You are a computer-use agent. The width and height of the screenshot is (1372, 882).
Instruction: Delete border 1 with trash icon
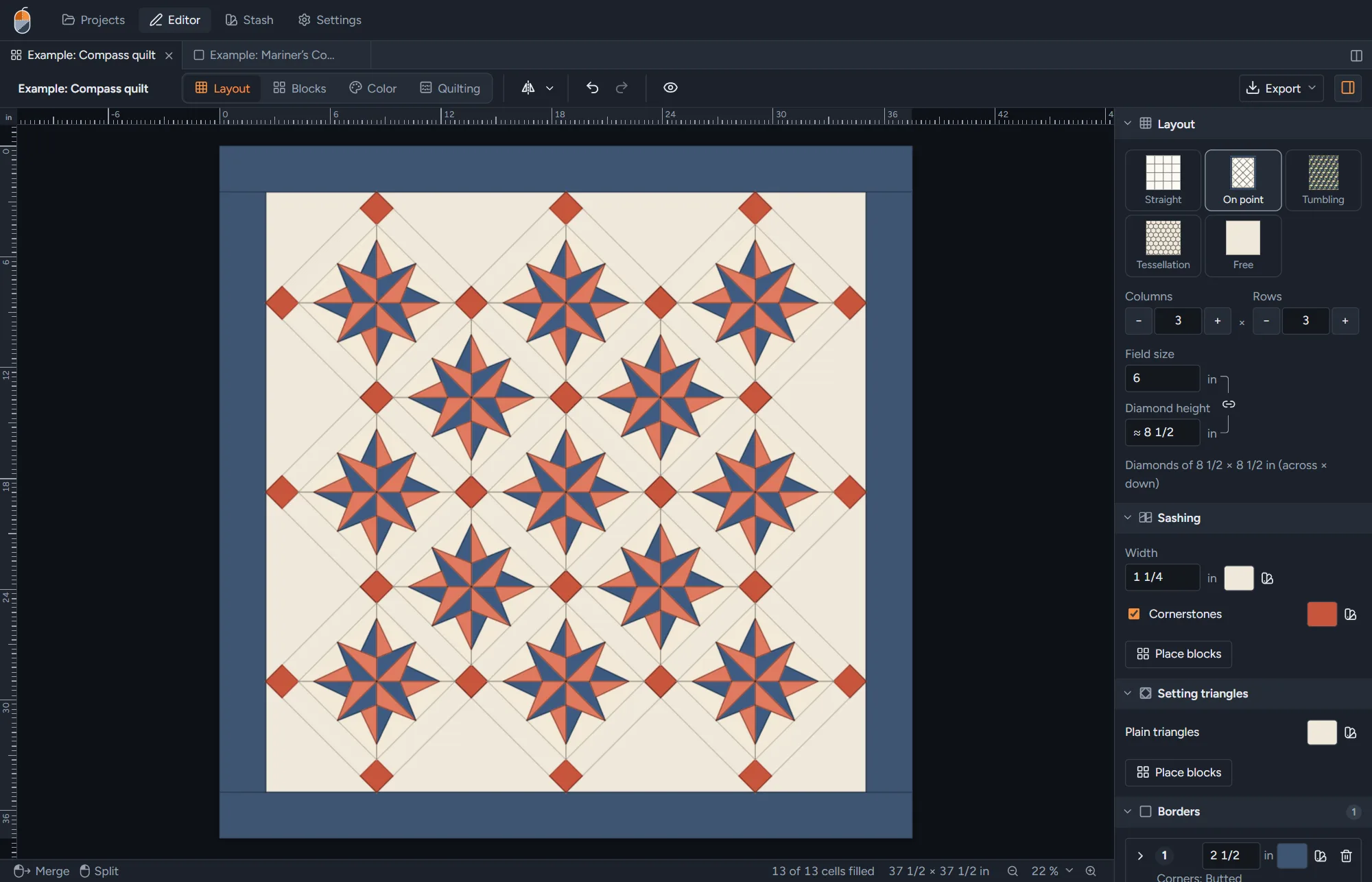[x=1346, y=856]
